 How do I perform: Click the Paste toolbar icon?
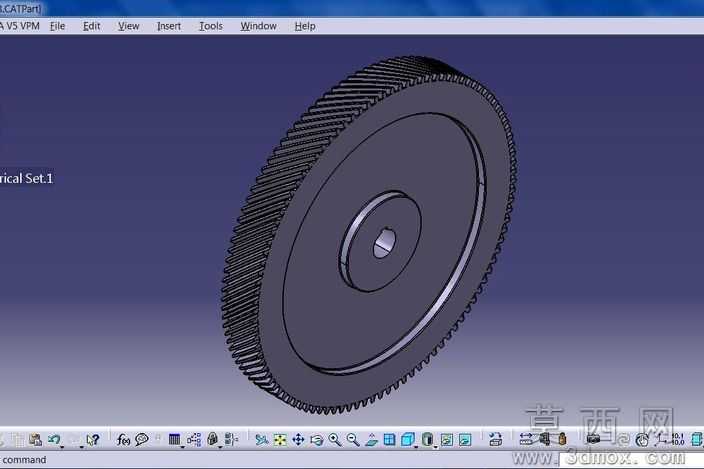tap(35, 439)
